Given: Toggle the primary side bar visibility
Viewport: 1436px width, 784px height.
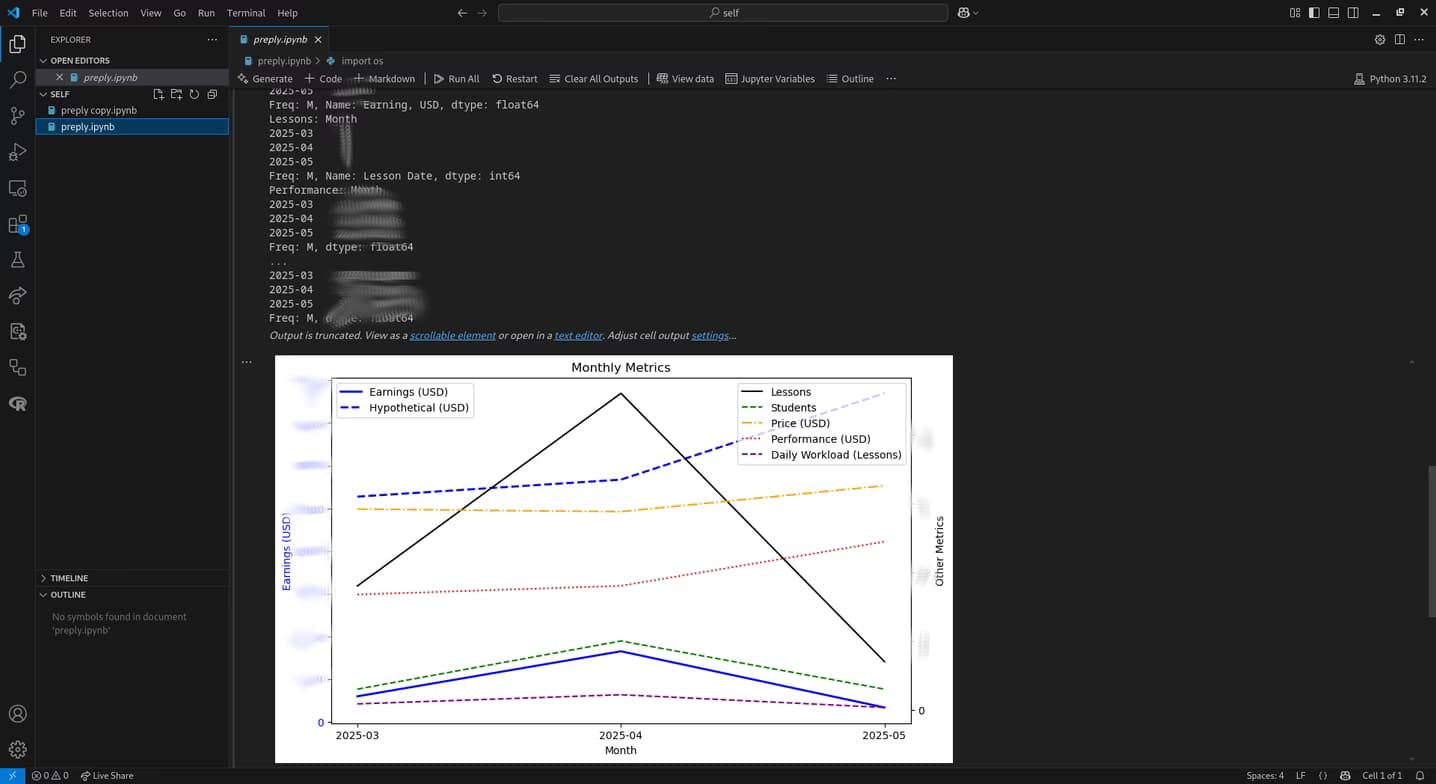Looking at the screenshot, I should click(1314, 13).
